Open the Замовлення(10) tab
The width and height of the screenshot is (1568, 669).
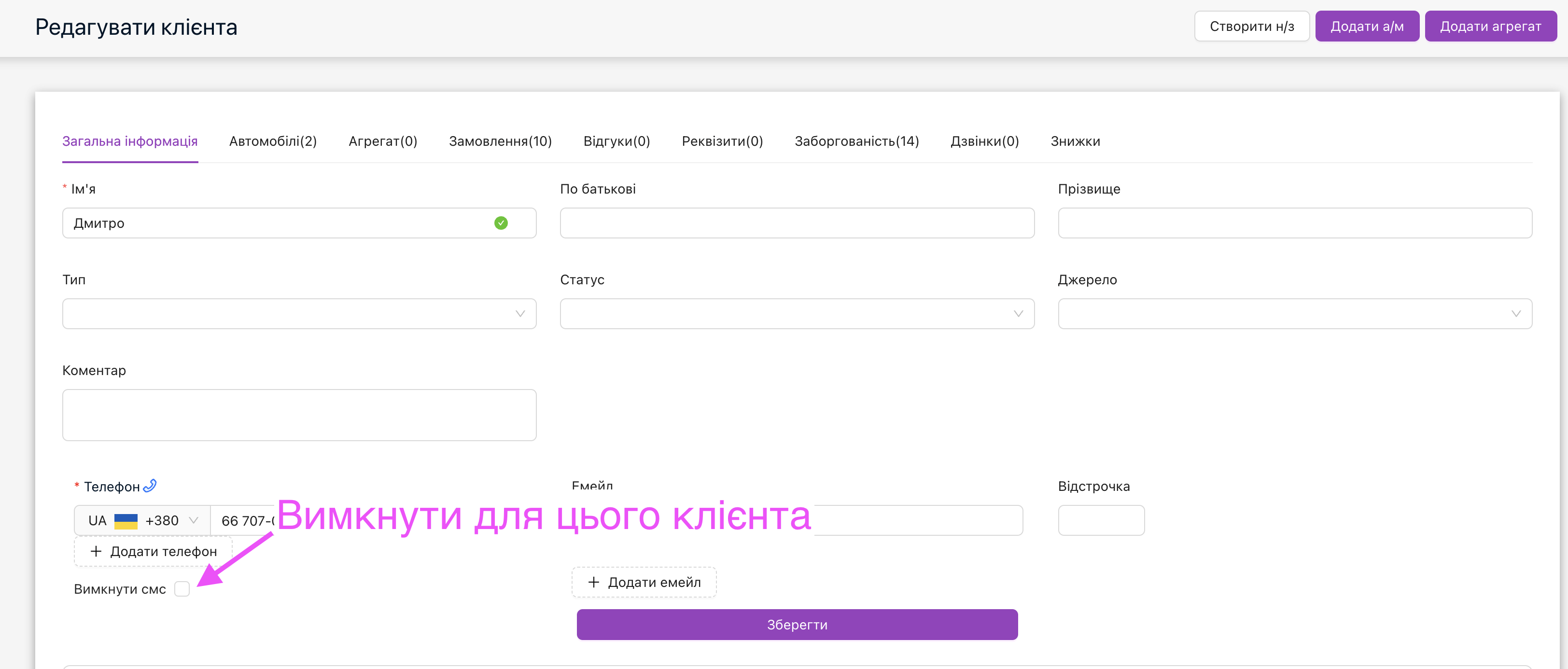[500, 141]
